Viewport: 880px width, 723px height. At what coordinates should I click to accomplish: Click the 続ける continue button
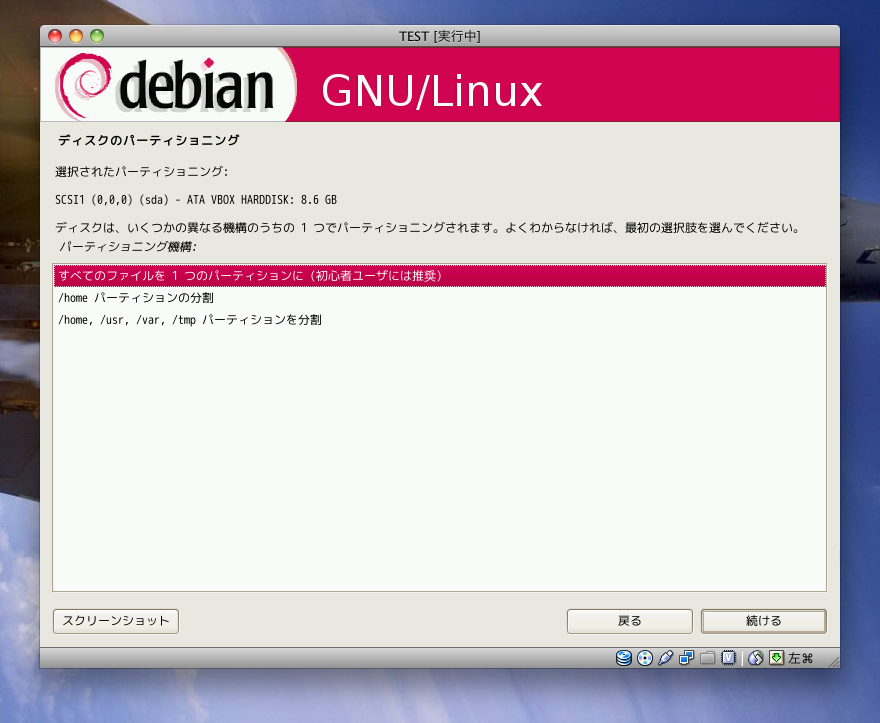[763, 621]
